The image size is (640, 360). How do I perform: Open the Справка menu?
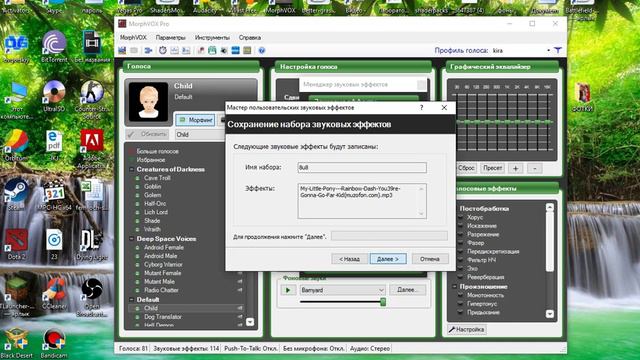250,38
